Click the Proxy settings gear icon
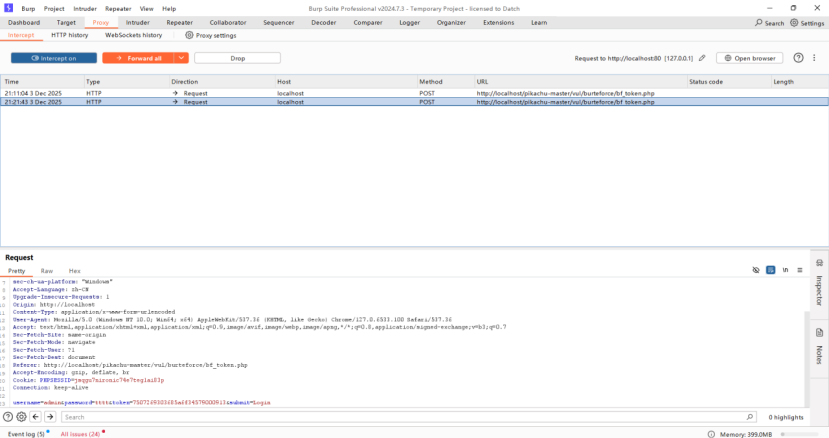Image resolution: width=829 pixels, height=438 pixels. click(189, 35)
